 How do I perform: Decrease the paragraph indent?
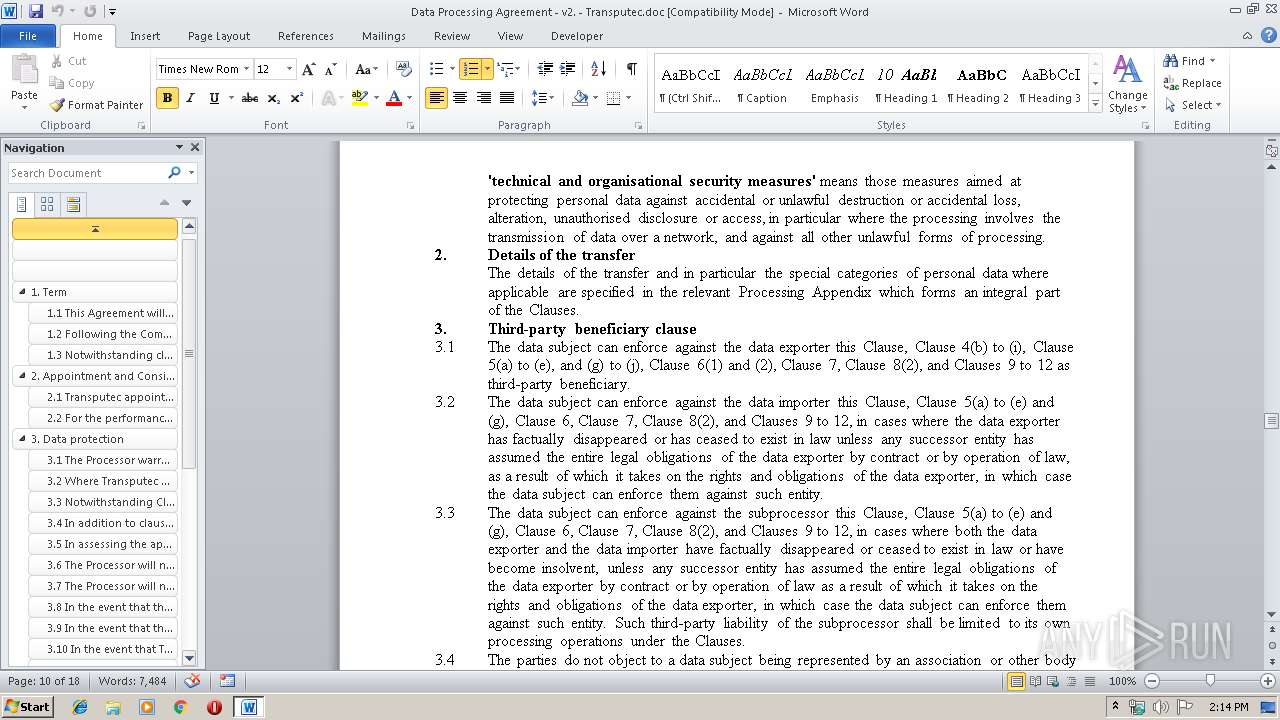pos(545,69)
